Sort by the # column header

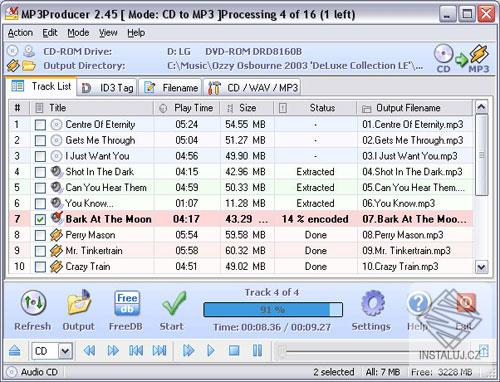[x=19, y=108]
